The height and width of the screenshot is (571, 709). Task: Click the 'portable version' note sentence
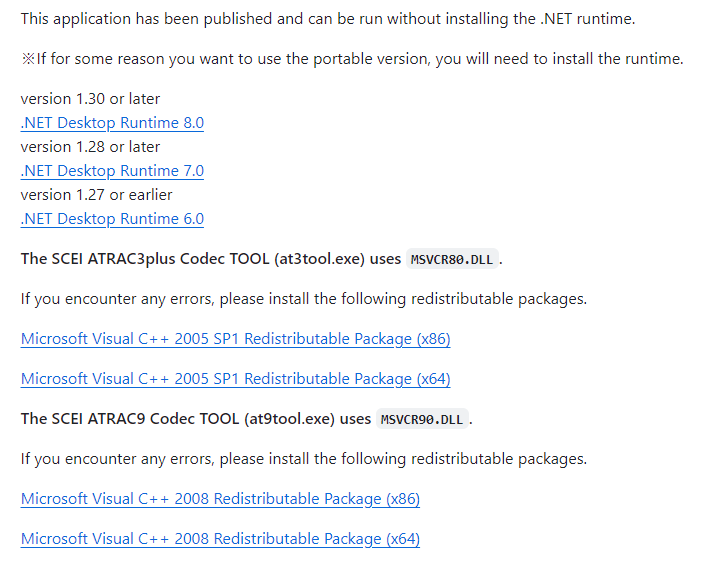coord(352,59)
